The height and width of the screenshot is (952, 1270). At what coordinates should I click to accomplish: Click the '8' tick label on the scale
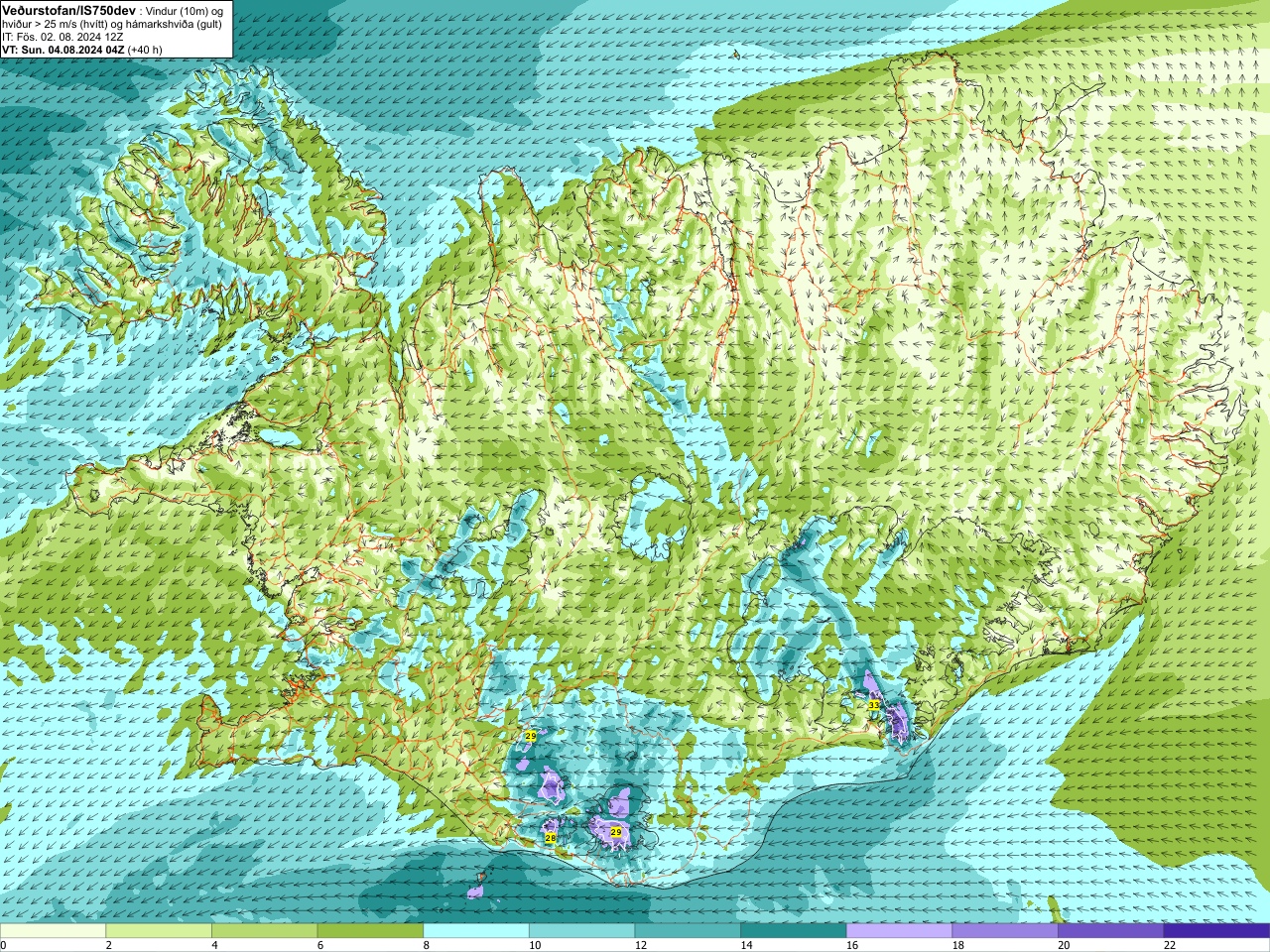coord(427,945)
